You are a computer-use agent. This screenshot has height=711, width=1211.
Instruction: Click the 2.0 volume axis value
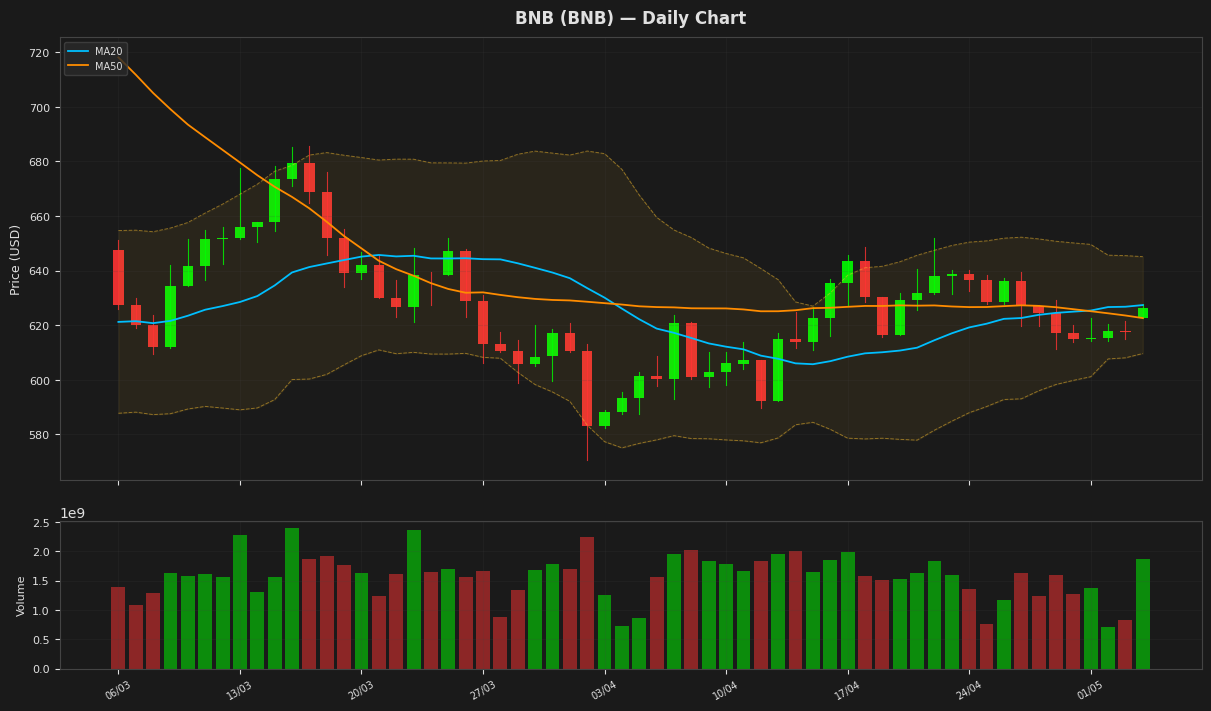pos(41,552)
